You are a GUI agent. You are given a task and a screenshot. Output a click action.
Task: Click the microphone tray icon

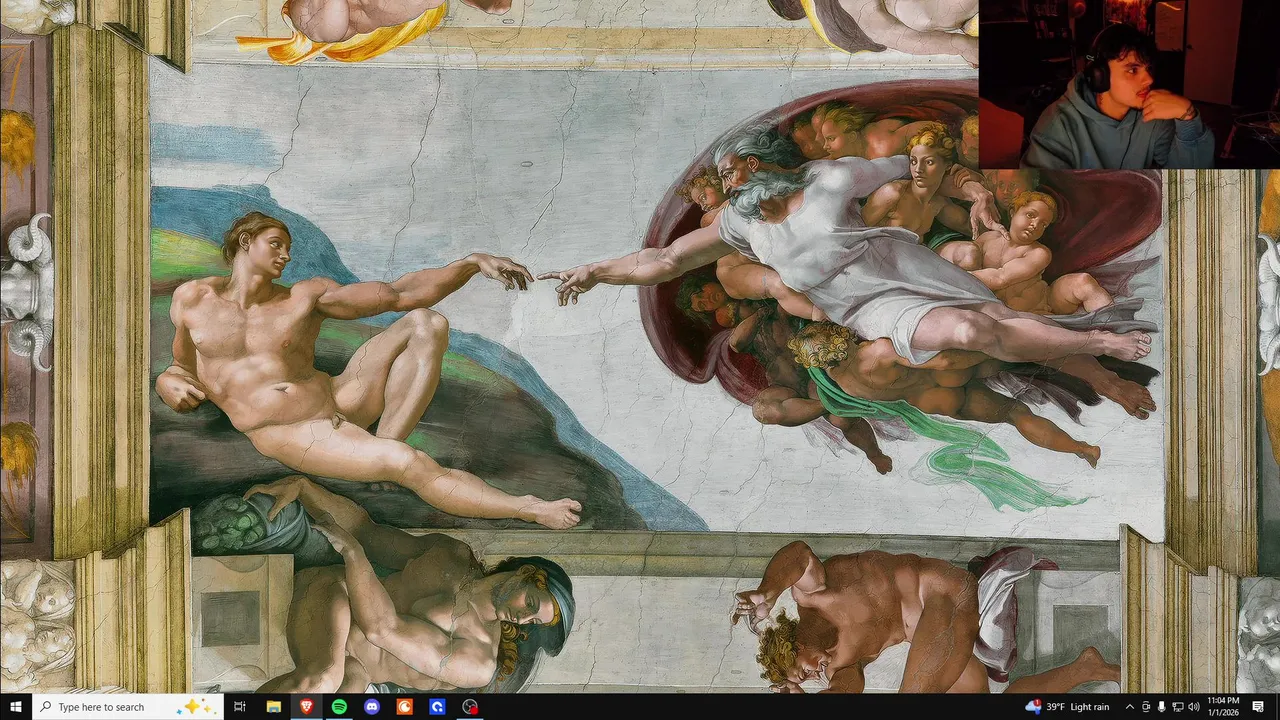click(1161, 707)
